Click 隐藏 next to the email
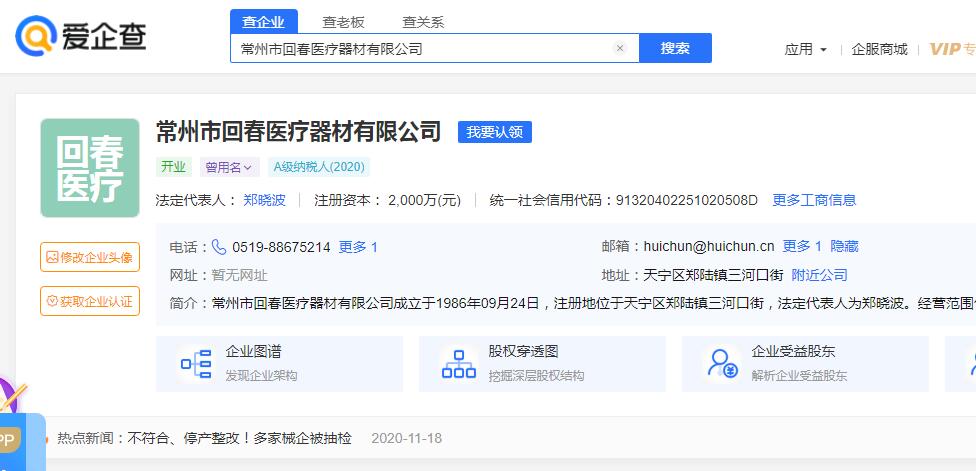Screen dimensions: 976x471 coord(845,246)
